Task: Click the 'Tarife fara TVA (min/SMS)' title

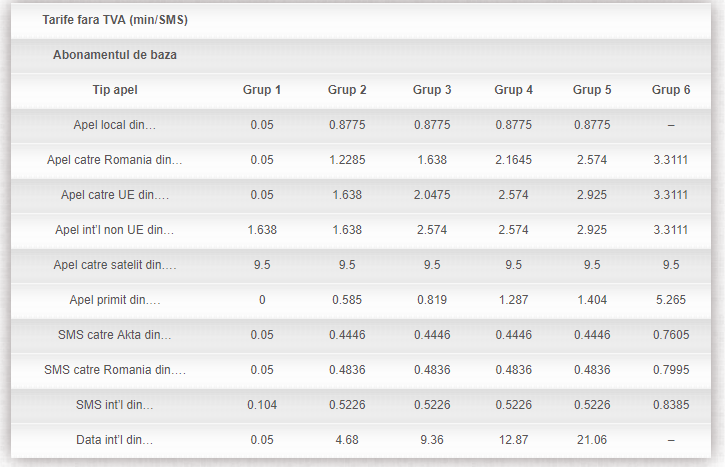Action: (x=115, y=20)
